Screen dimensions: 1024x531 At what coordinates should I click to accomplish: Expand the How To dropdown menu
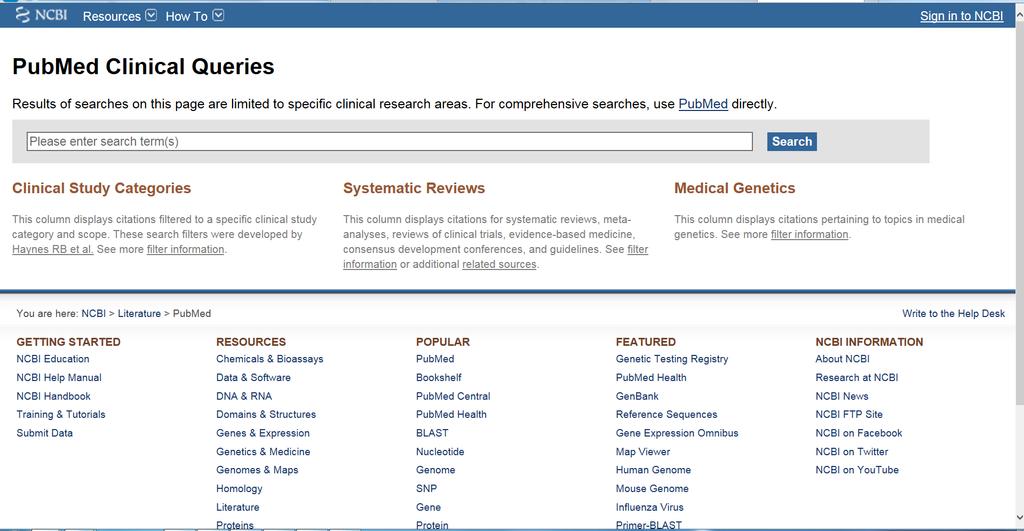pyautogui.click(x=195, y=16)
